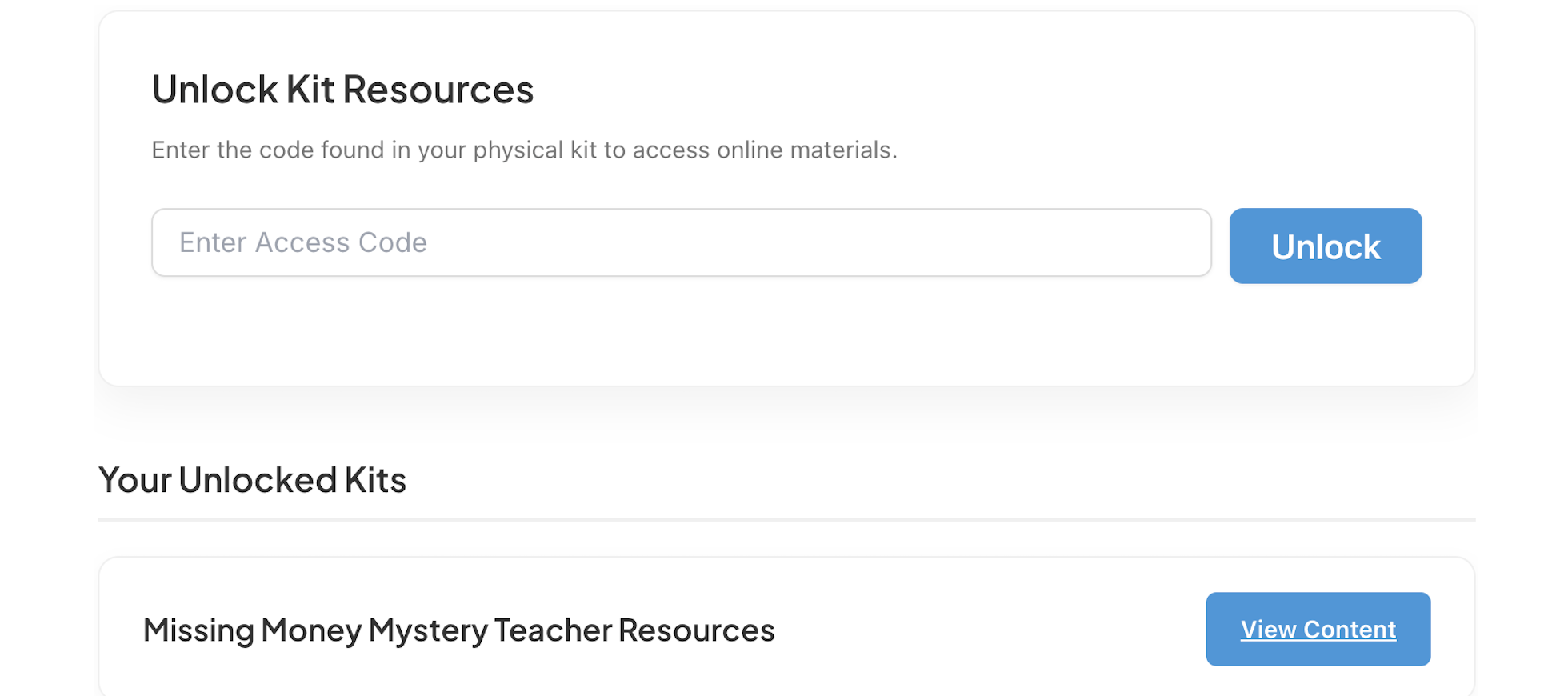Open the View Content link
This screenshot has width=1568, height=696.
1318,630
